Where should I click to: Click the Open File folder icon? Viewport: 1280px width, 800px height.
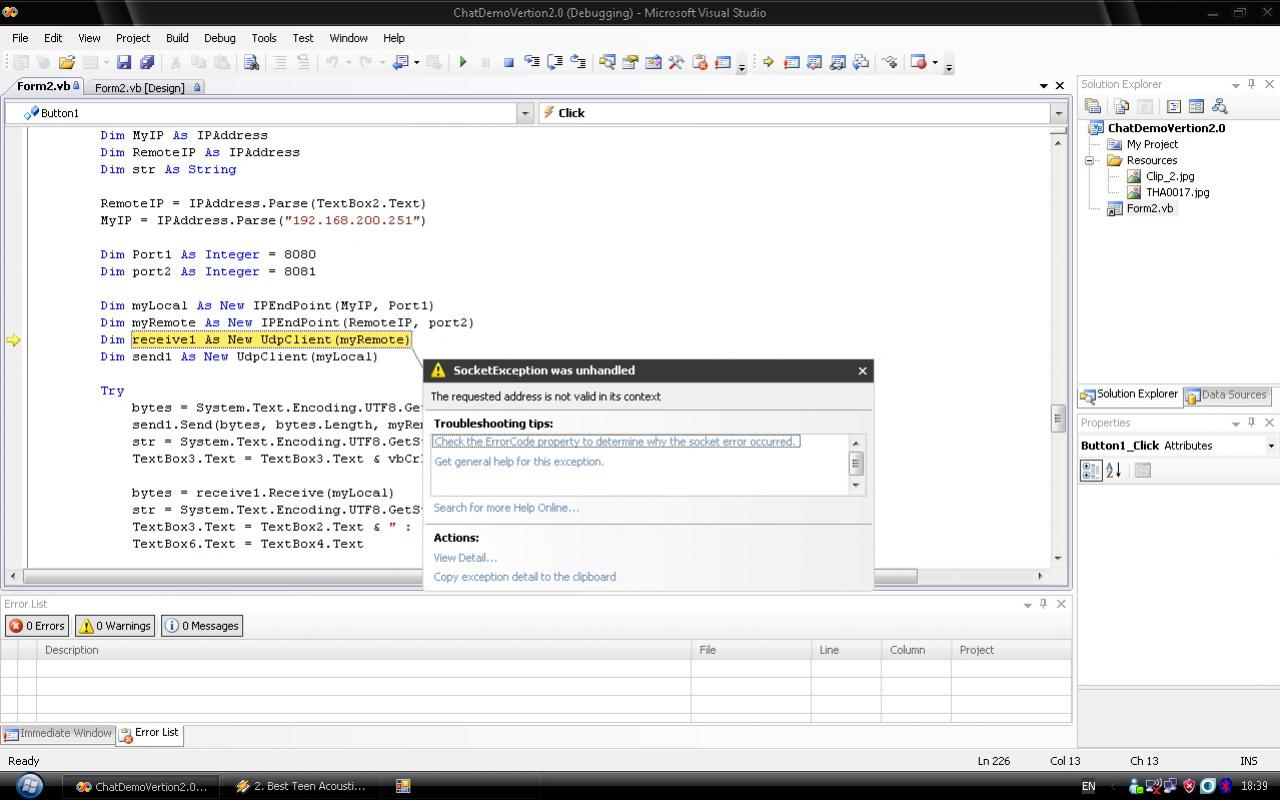66,62
